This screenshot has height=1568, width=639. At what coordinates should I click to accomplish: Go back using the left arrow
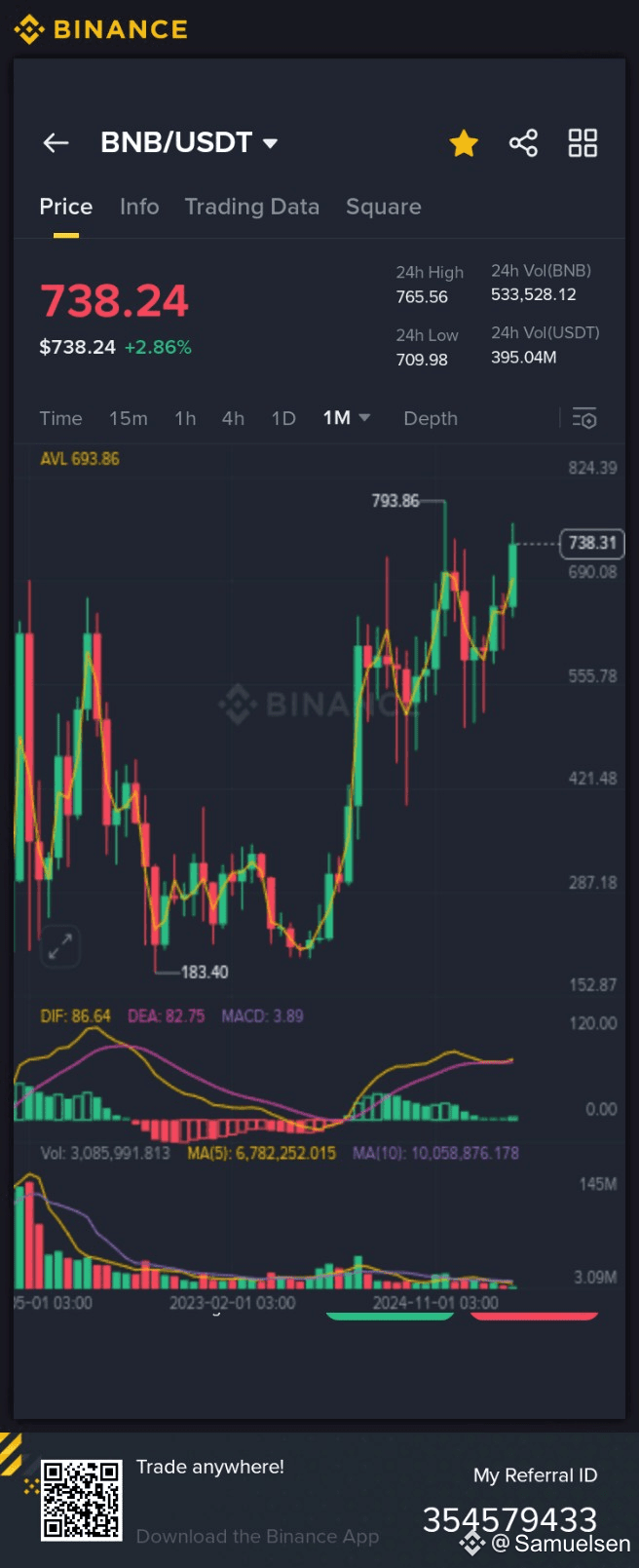pyautogui.click(x=56, y=143)
